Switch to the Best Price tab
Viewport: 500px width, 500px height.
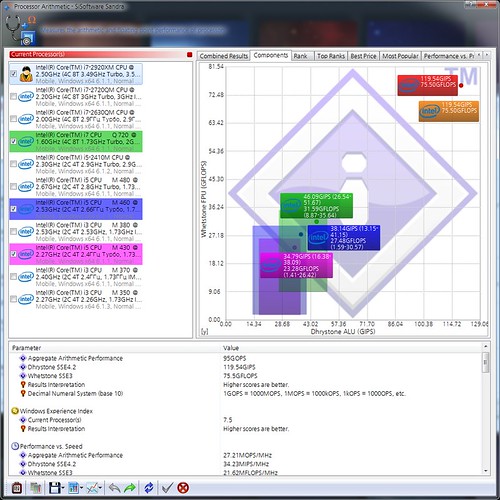[x=363, y=56]
